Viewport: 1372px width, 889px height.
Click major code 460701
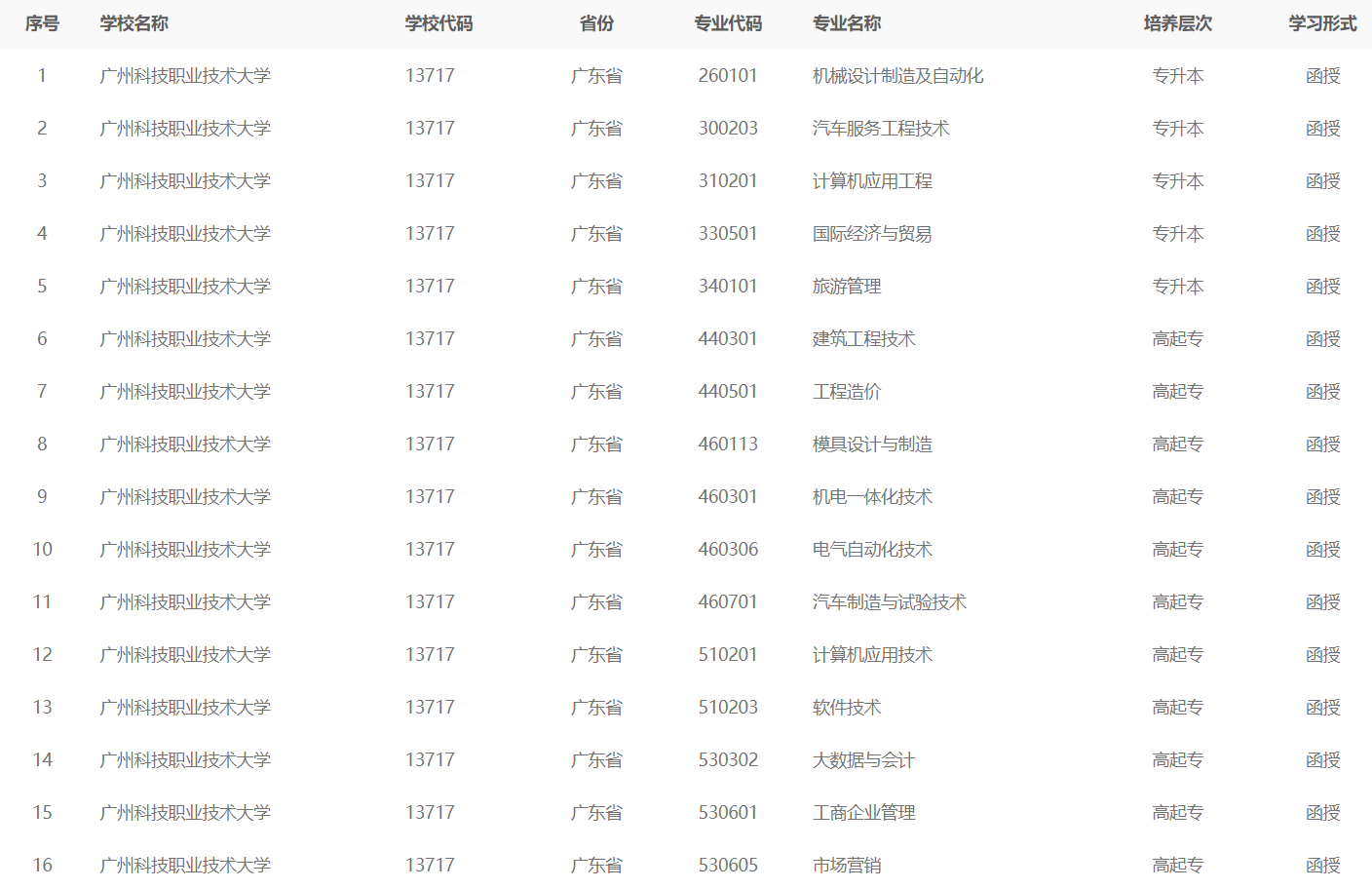coord(728,602)
